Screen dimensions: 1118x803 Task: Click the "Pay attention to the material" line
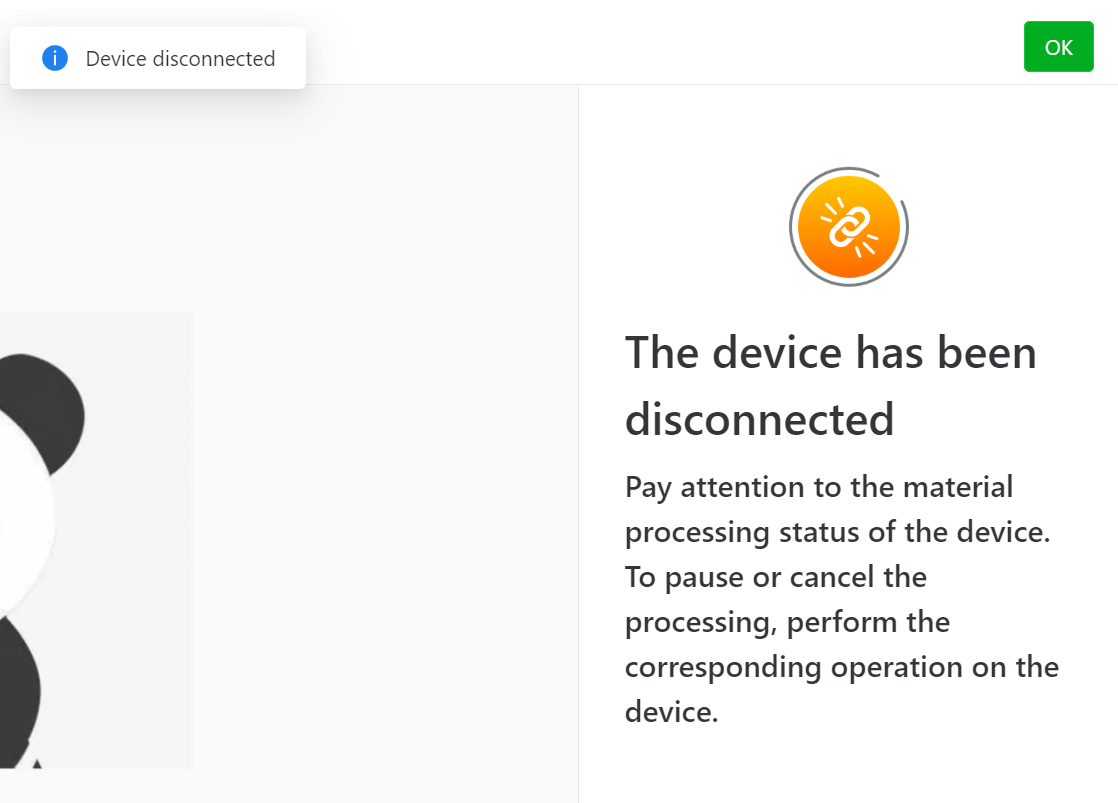(819, 488)
